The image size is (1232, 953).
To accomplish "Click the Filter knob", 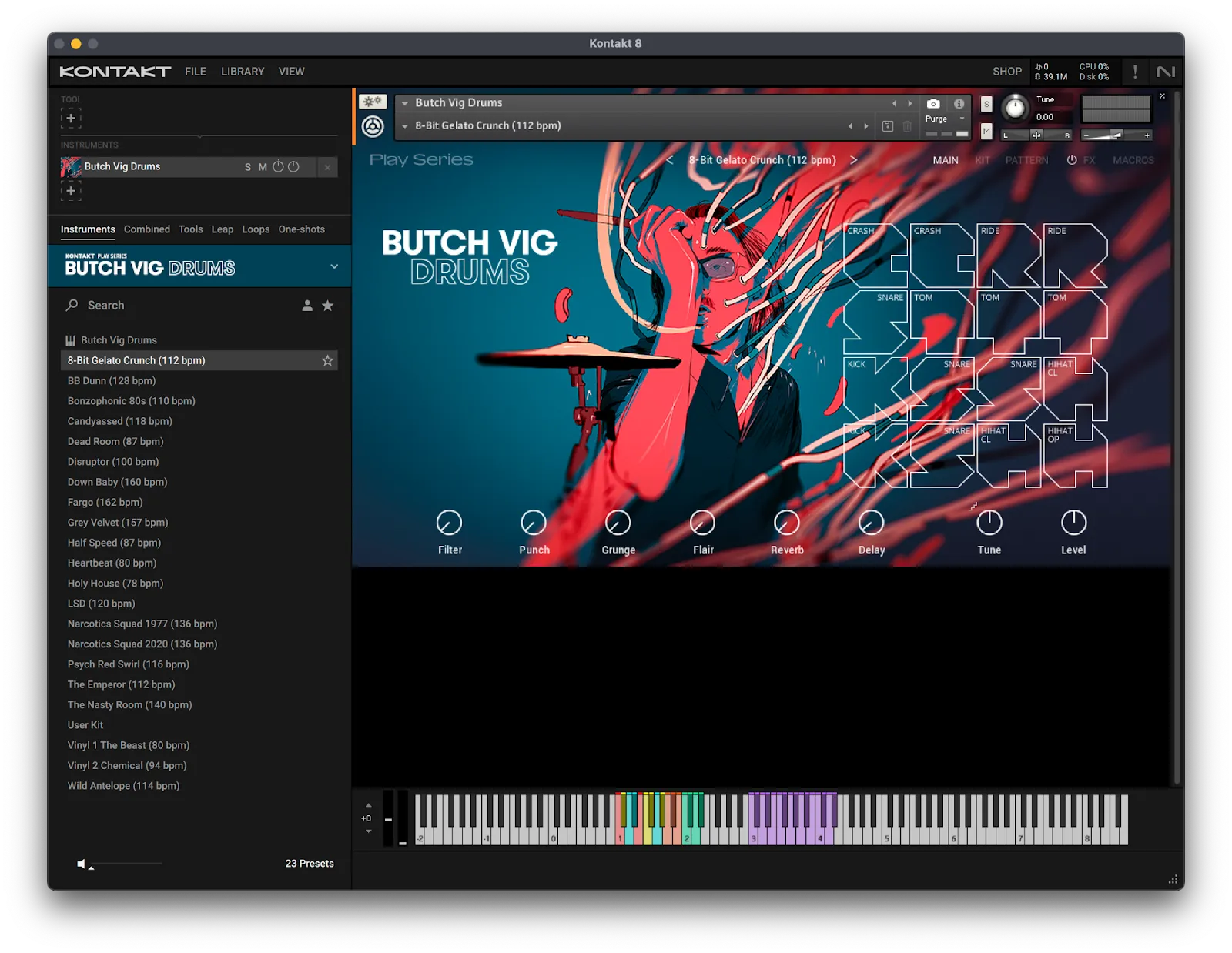I will click(x=450, y=523).
